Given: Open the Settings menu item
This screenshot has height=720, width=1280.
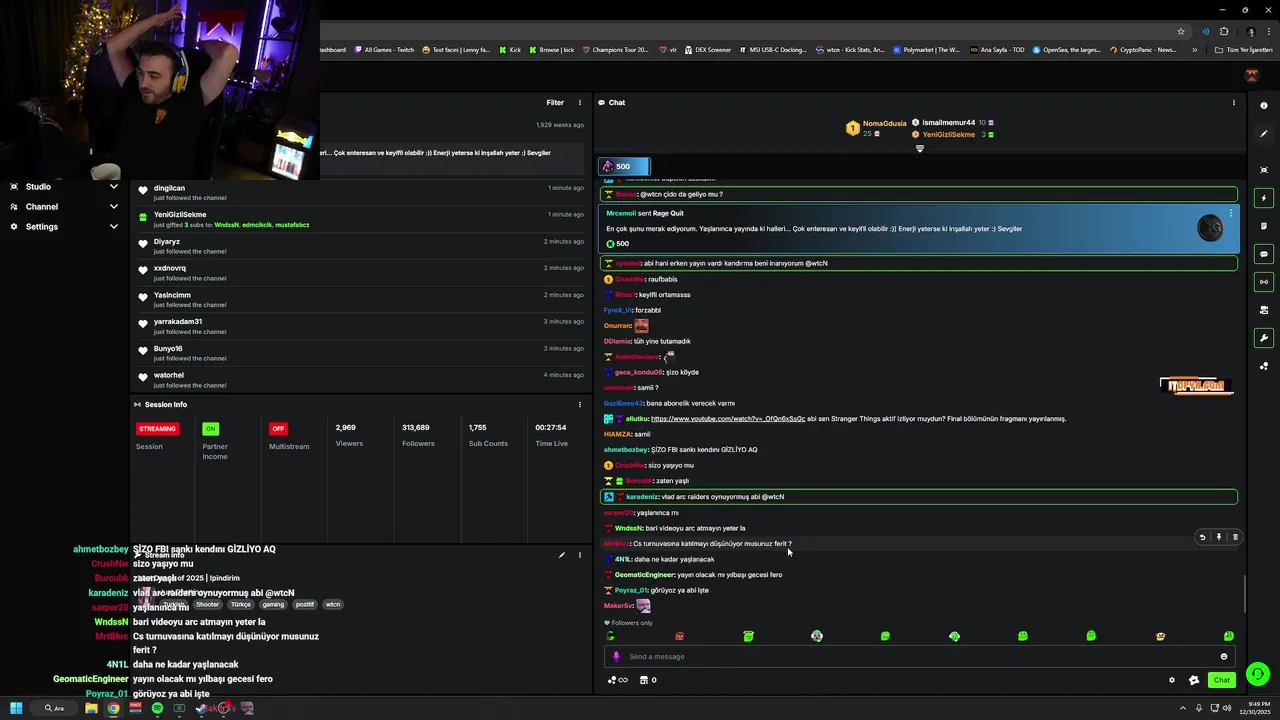Looking at the screenshot, I should pyautogui.click(x=41, y=227).
